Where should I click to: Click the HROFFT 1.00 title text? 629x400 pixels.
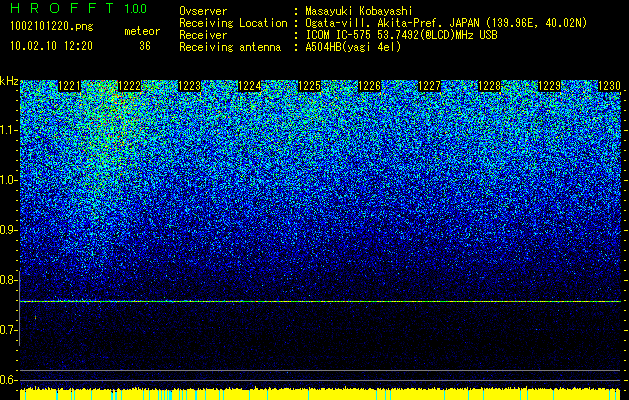(x=78, y=8)
